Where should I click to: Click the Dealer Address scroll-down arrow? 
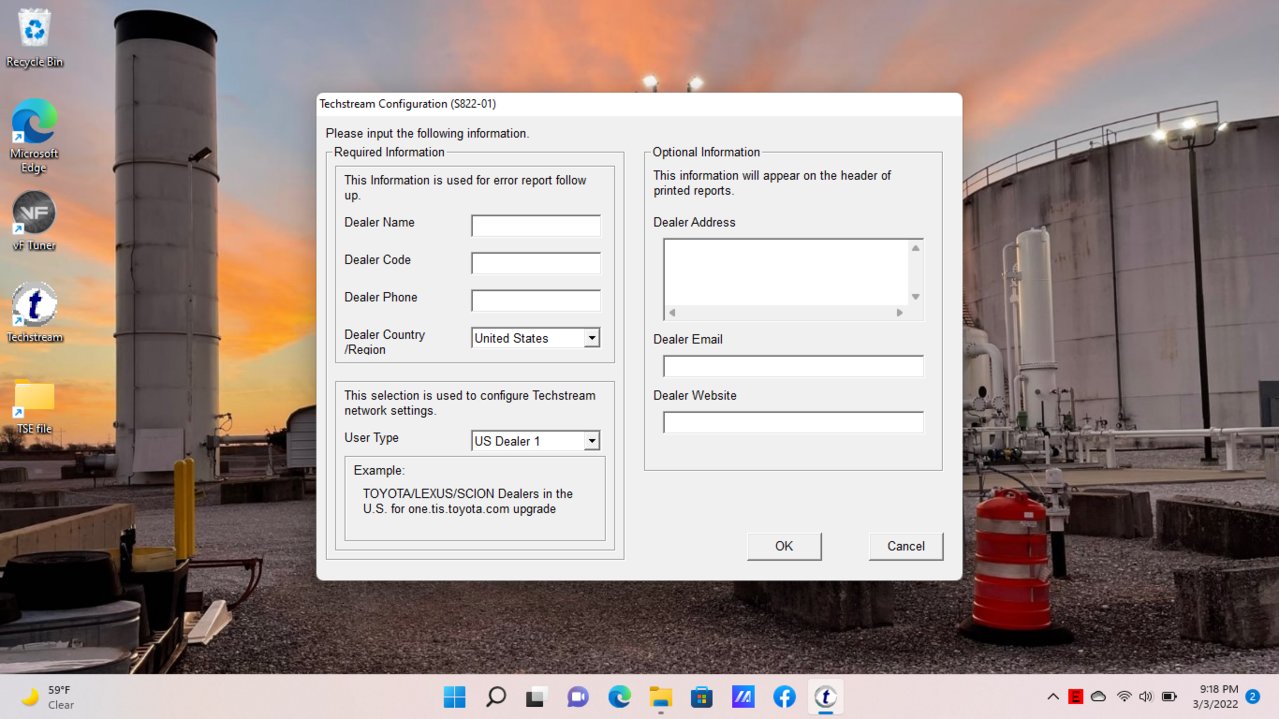(915, 297)
